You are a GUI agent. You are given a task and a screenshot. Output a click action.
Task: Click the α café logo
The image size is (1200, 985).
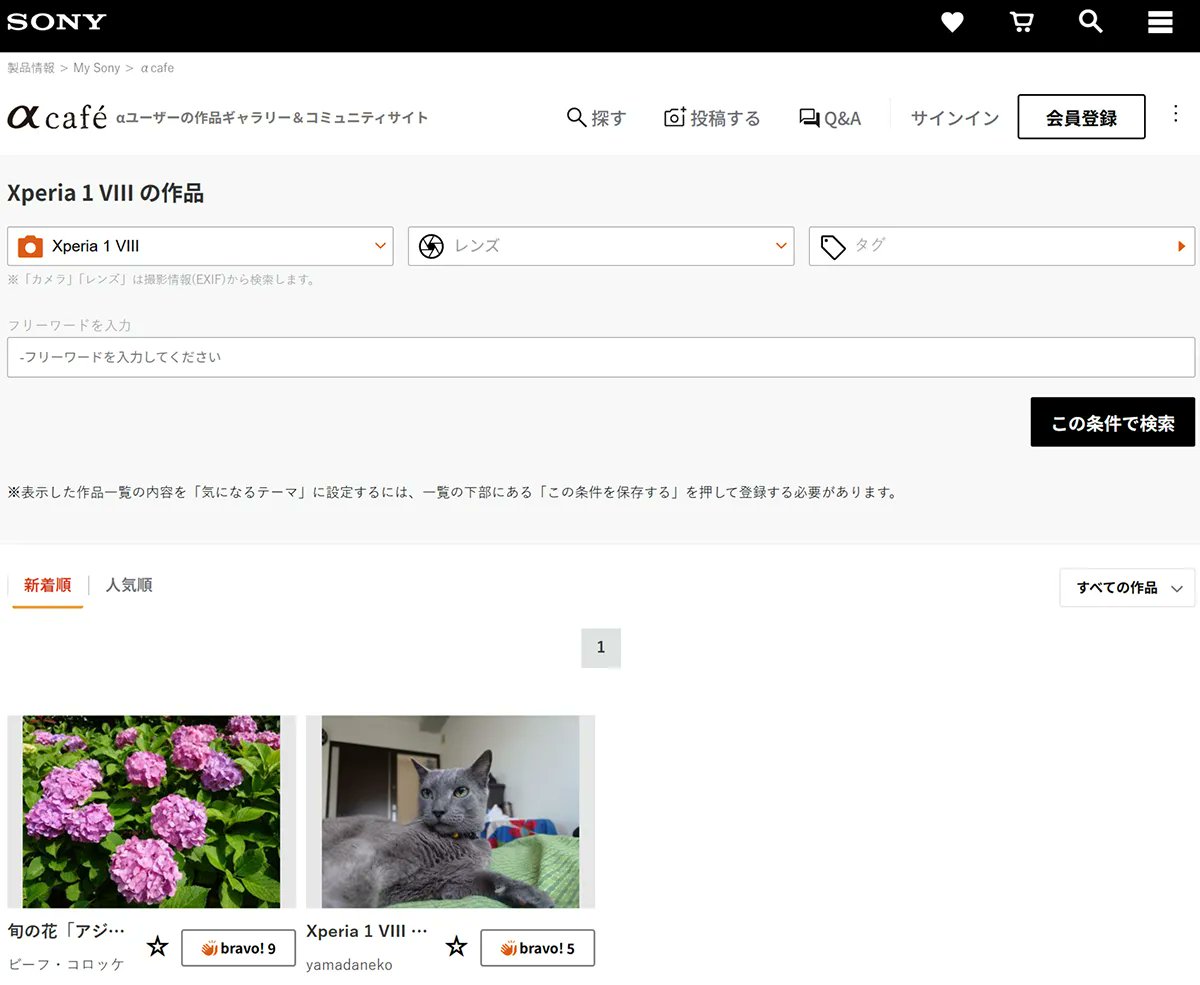click(x=57, y=116)
